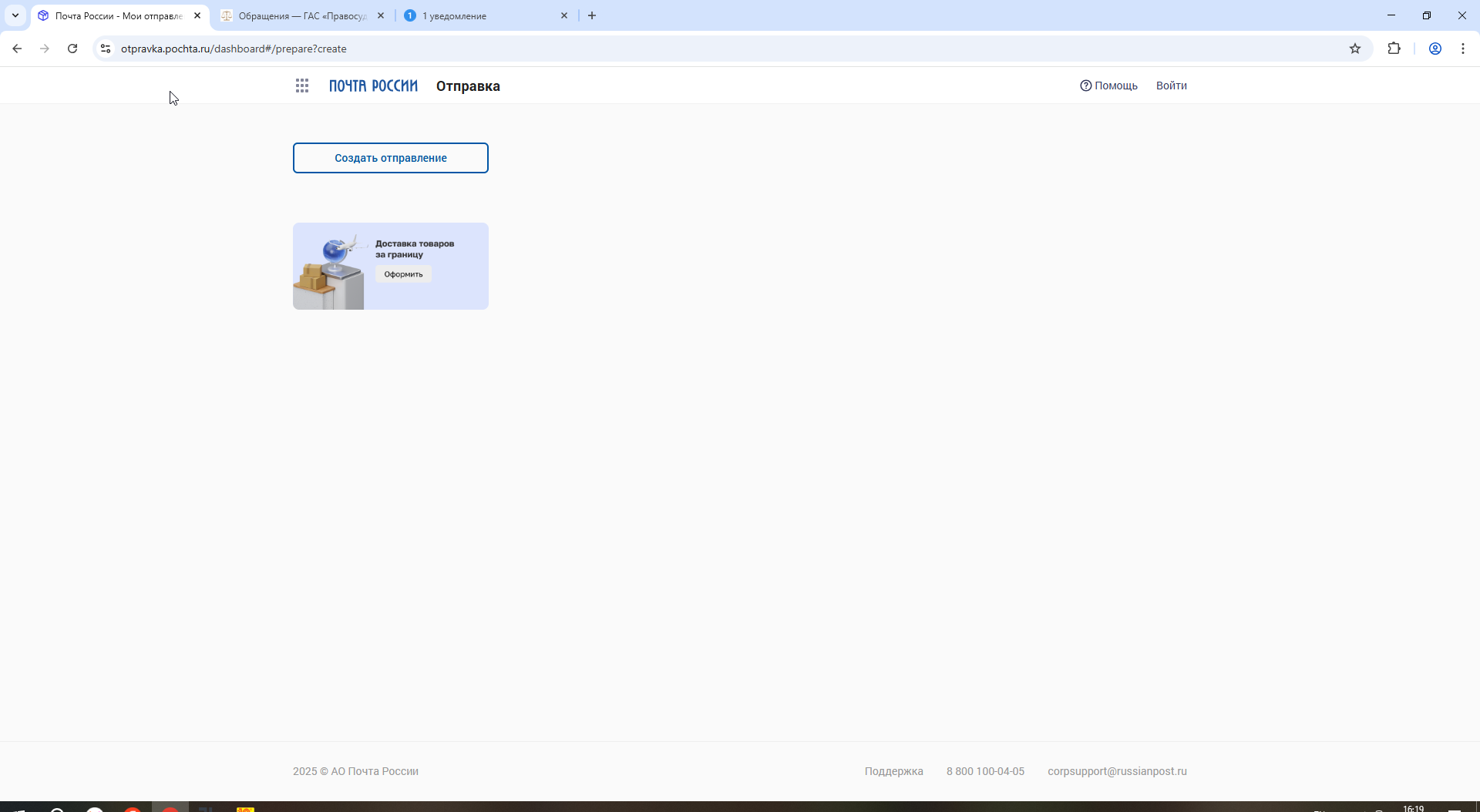
Task: Close the Почта России tab
Action: pos(197,15)
